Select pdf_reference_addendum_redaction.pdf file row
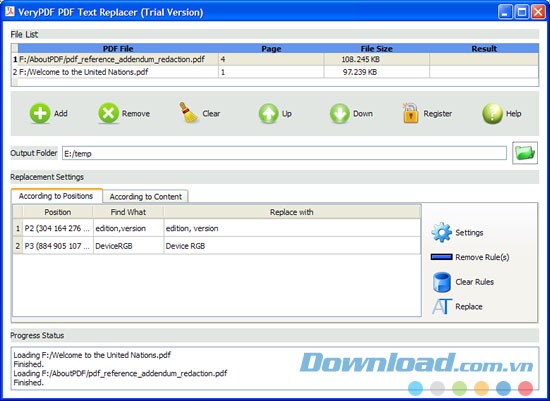 [x=275, y=59]
